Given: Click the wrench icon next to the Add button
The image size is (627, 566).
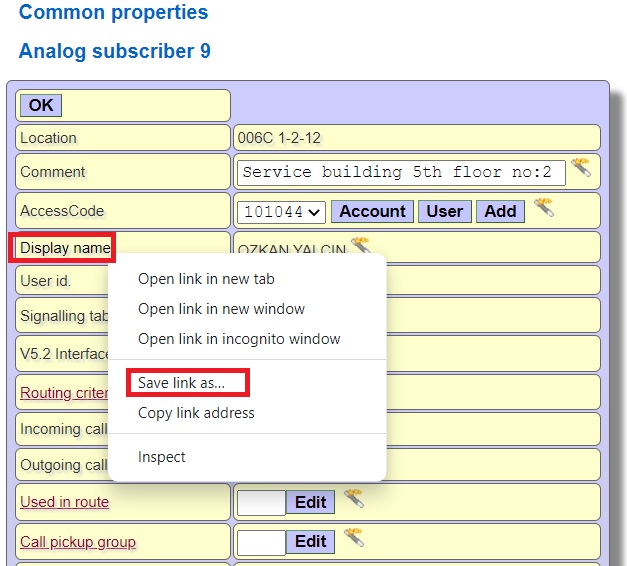Looking at the screenshot, I should 543,208.
